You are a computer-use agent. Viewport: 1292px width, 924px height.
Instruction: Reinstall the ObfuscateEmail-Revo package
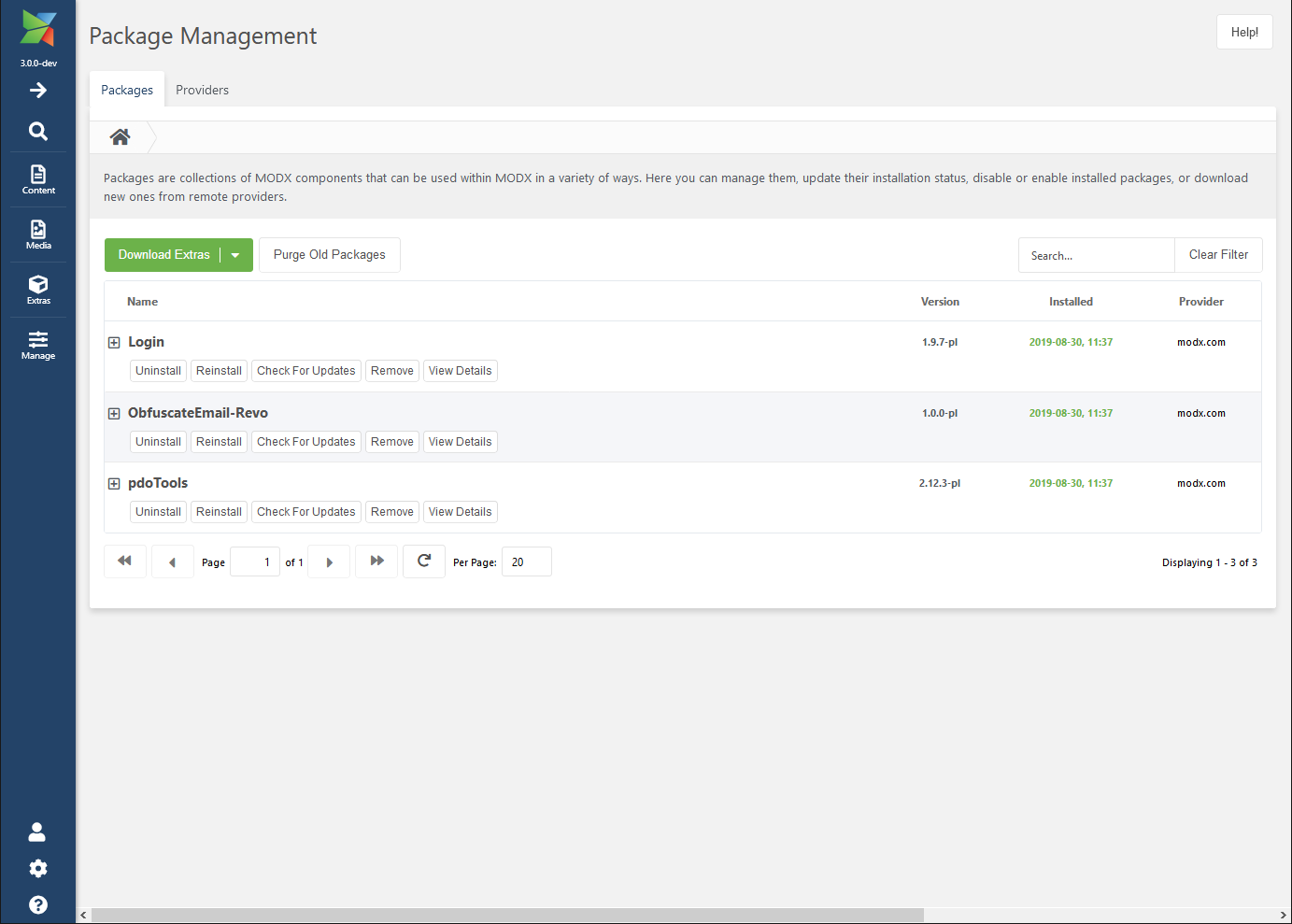[219, 442]
